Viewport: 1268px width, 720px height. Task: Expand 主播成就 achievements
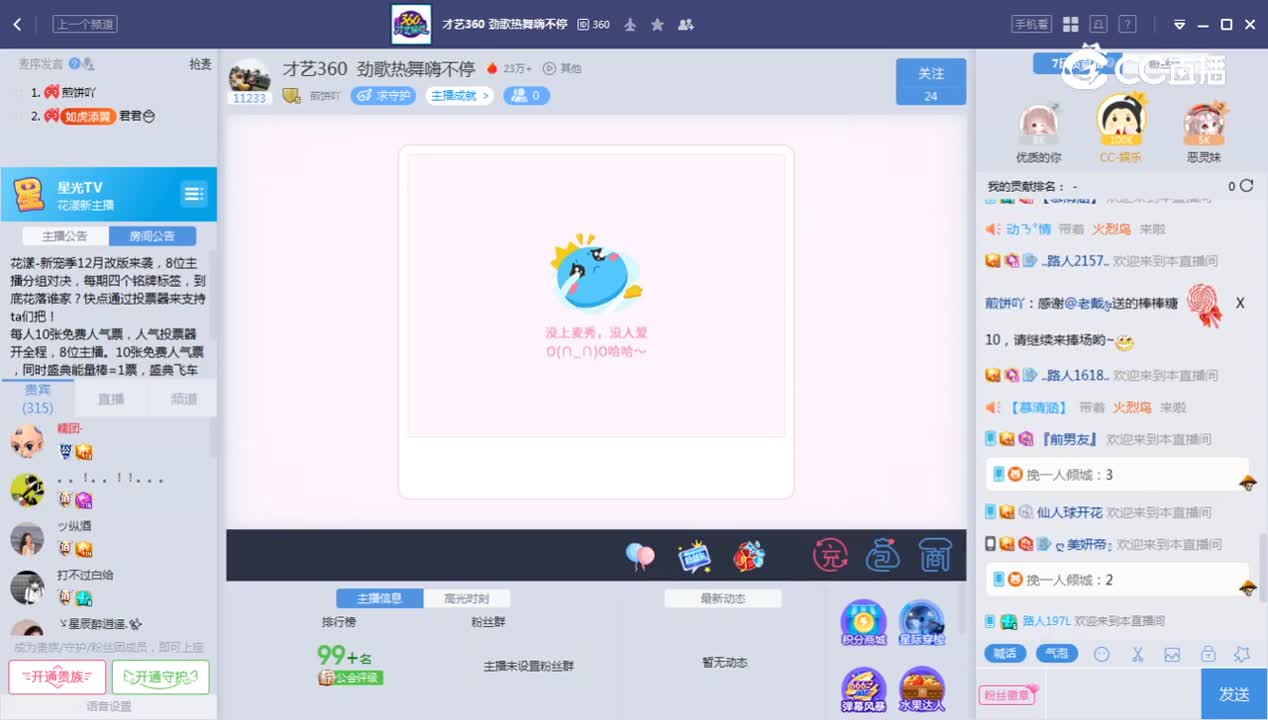[460, 96]
